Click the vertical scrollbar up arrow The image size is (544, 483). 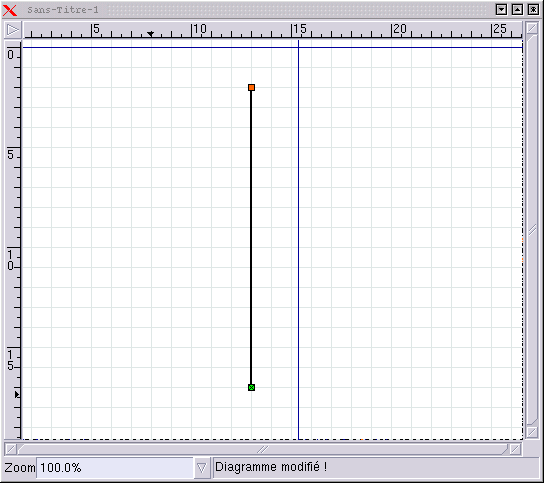532,28
